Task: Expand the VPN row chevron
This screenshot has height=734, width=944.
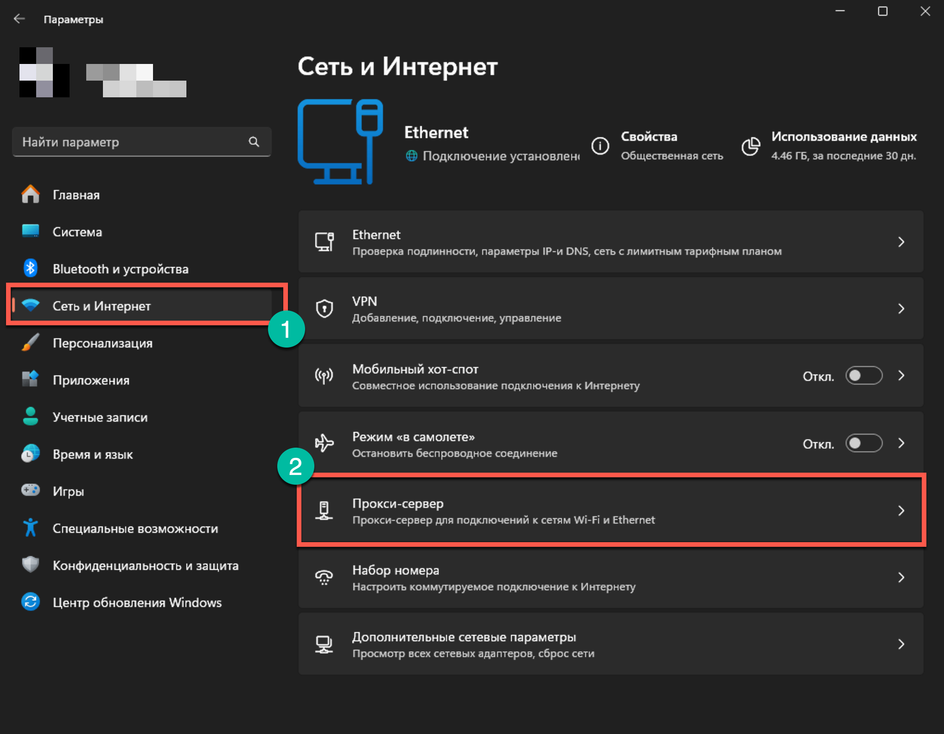Action: point(901,308)
